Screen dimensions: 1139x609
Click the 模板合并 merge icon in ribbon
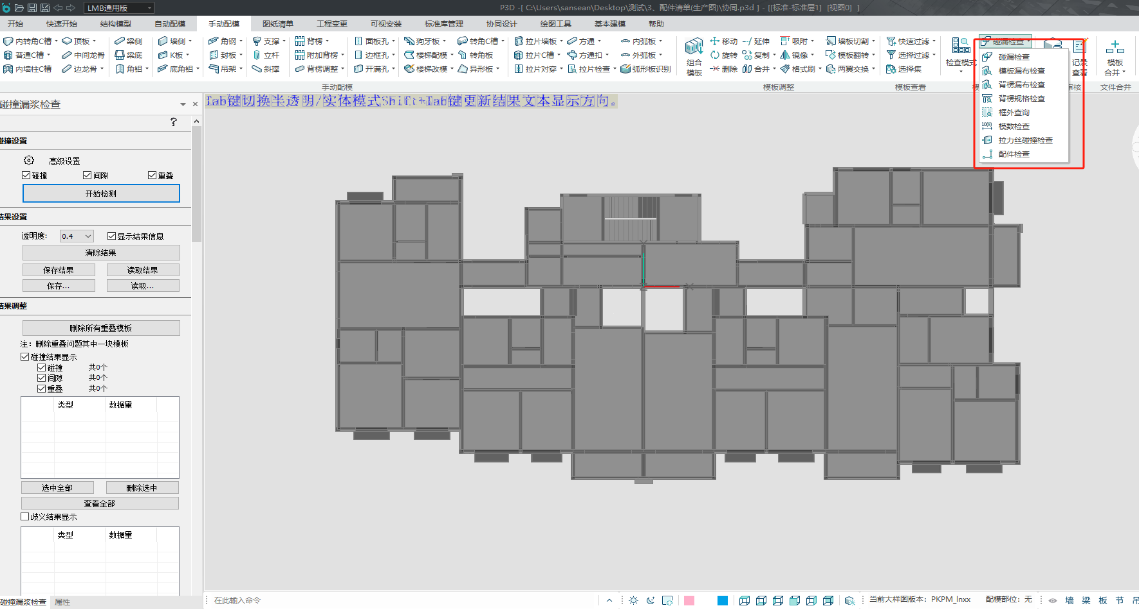1113,49
